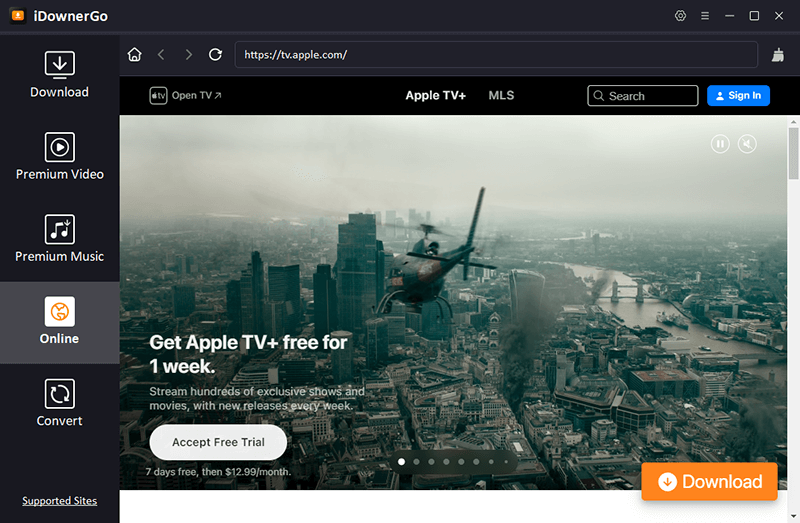Switch to the MLS tab

pos(501,96)
